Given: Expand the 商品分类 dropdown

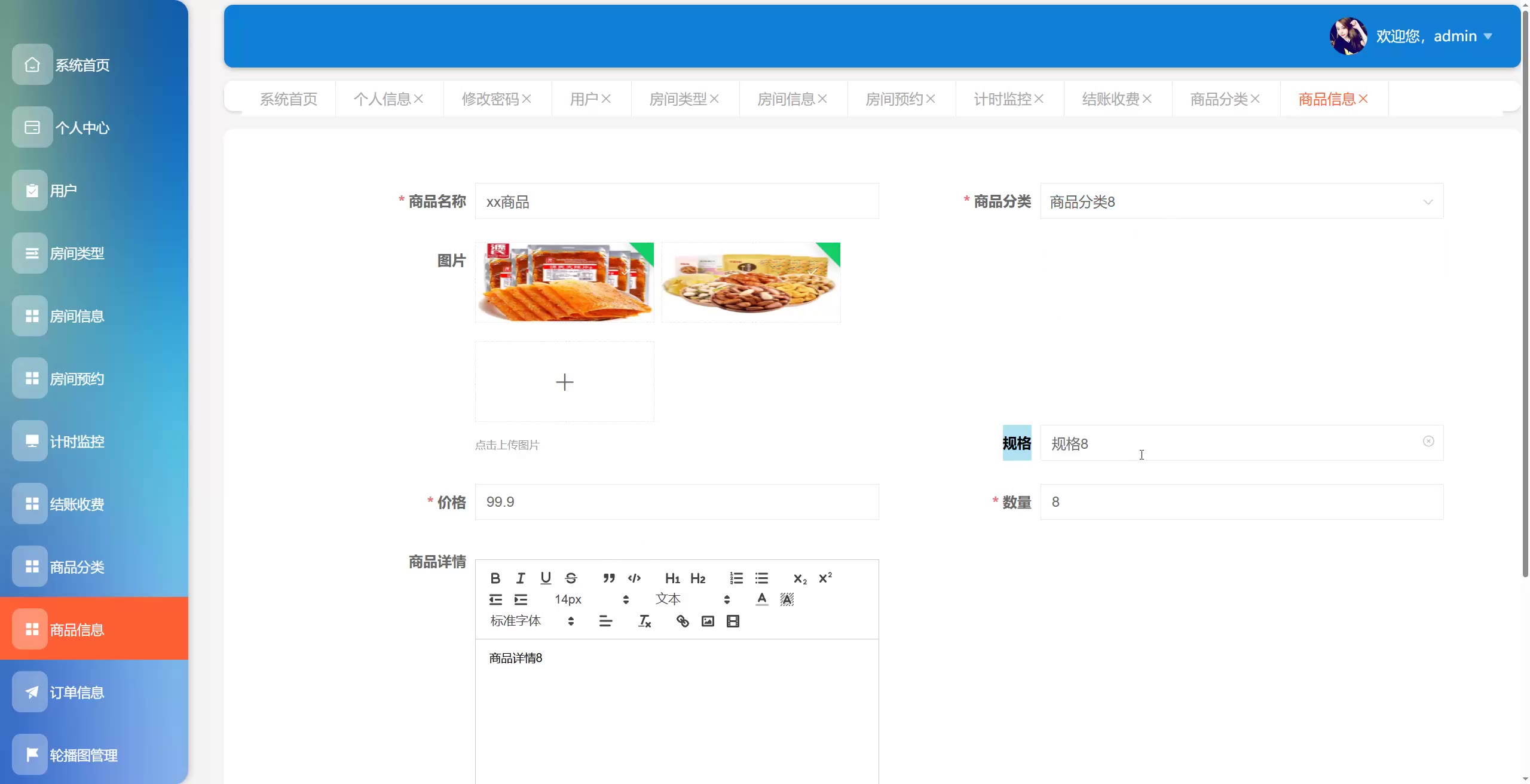Looking at the screenshot, I should [x=1241, y=201].
